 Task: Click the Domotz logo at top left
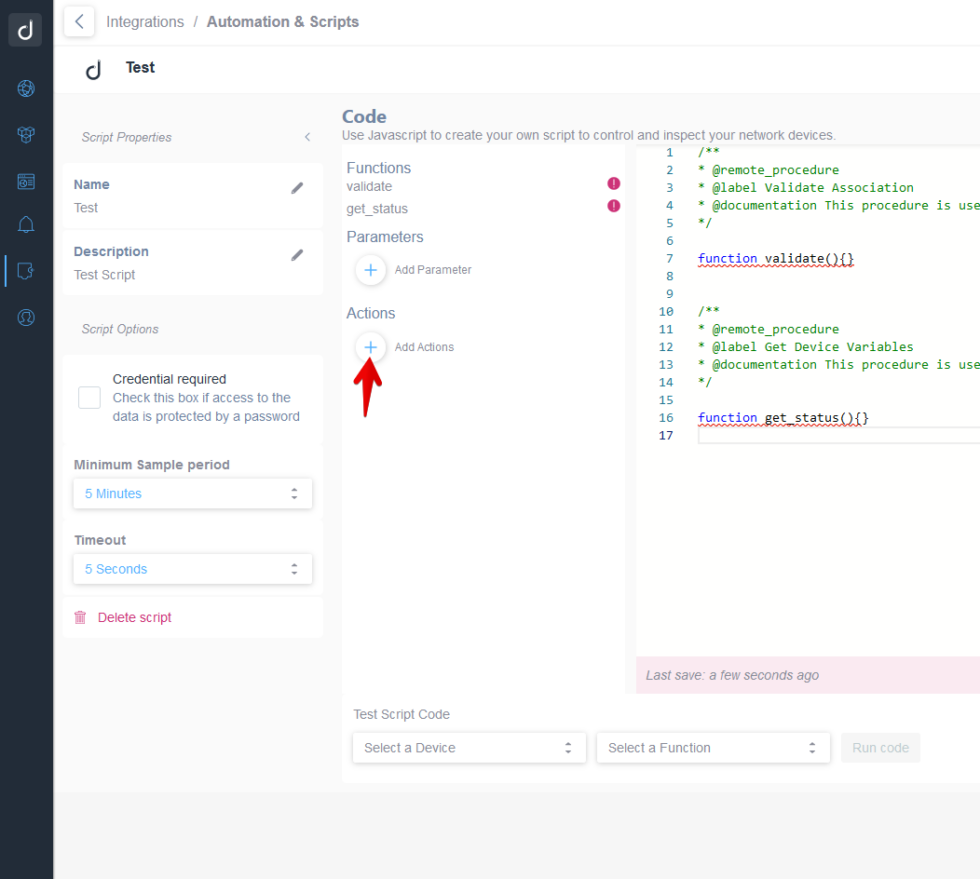pos(25,29)
